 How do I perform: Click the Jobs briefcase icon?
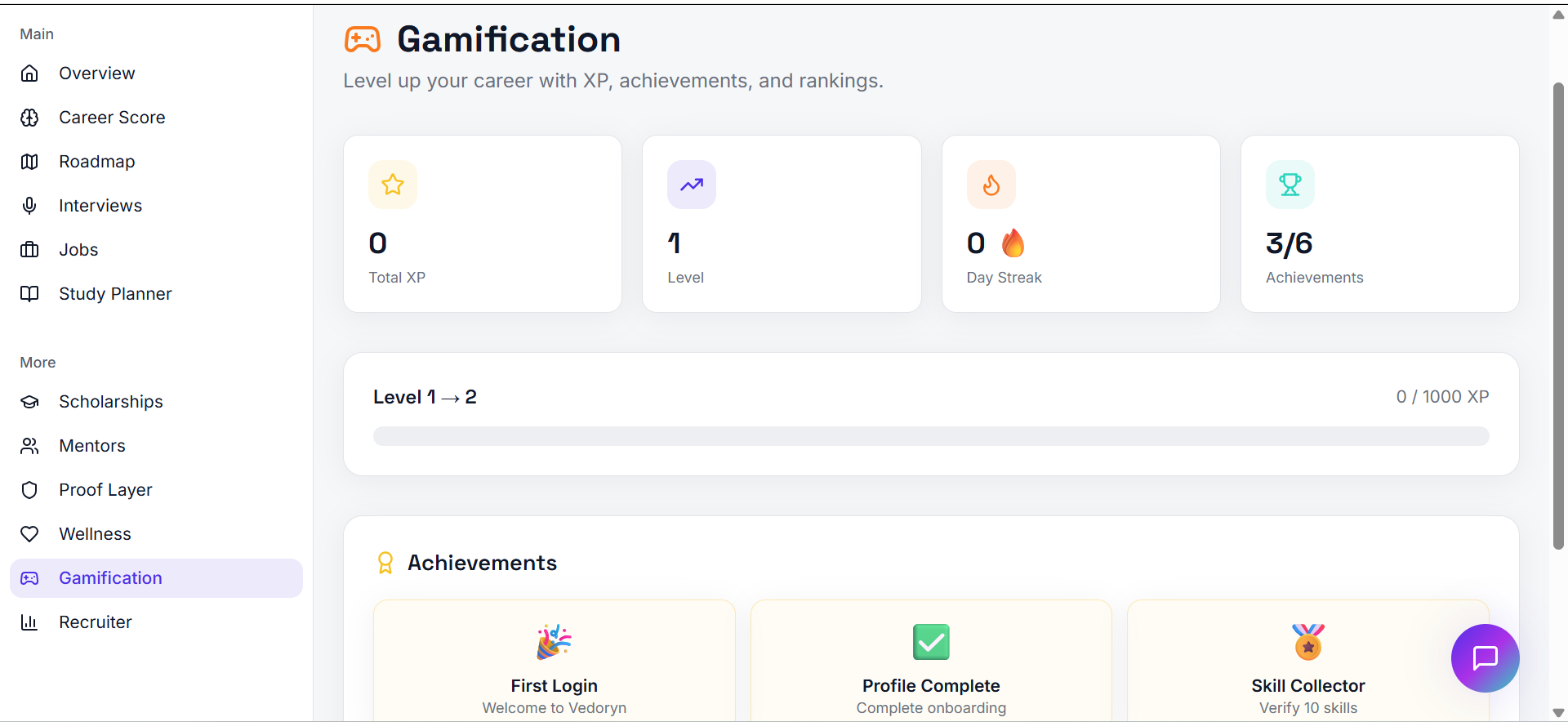pyautogui.click(x=29, y=250)
